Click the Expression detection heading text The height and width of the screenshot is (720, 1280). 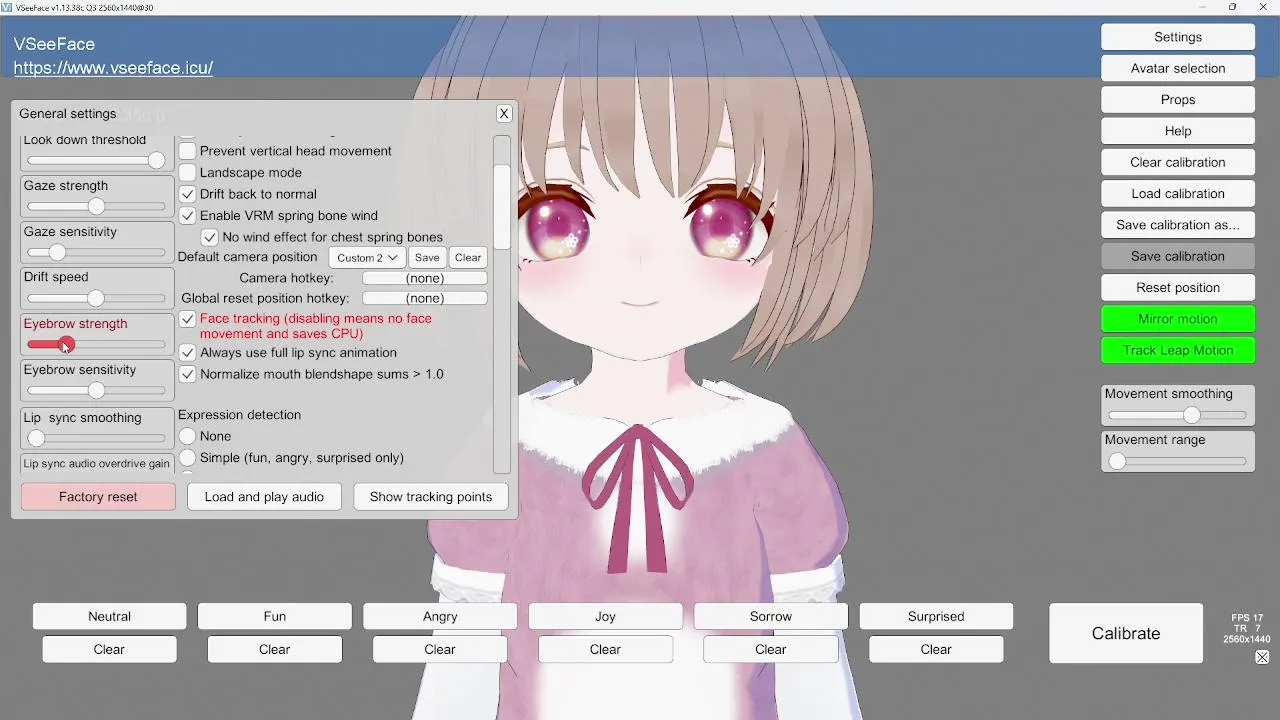click(x=239, y=415)
